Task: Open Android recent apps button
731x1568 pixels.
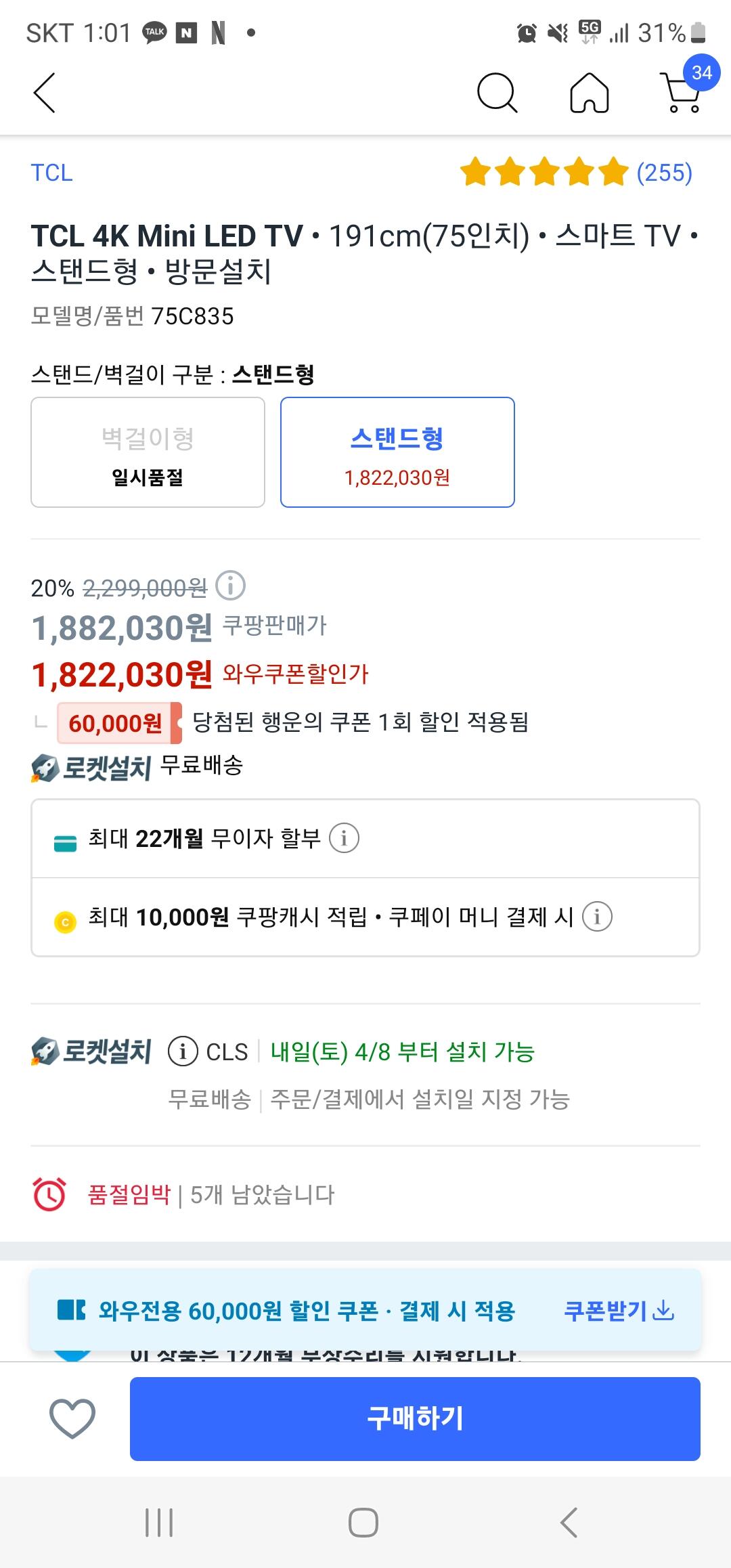Action: point(160,1523)
